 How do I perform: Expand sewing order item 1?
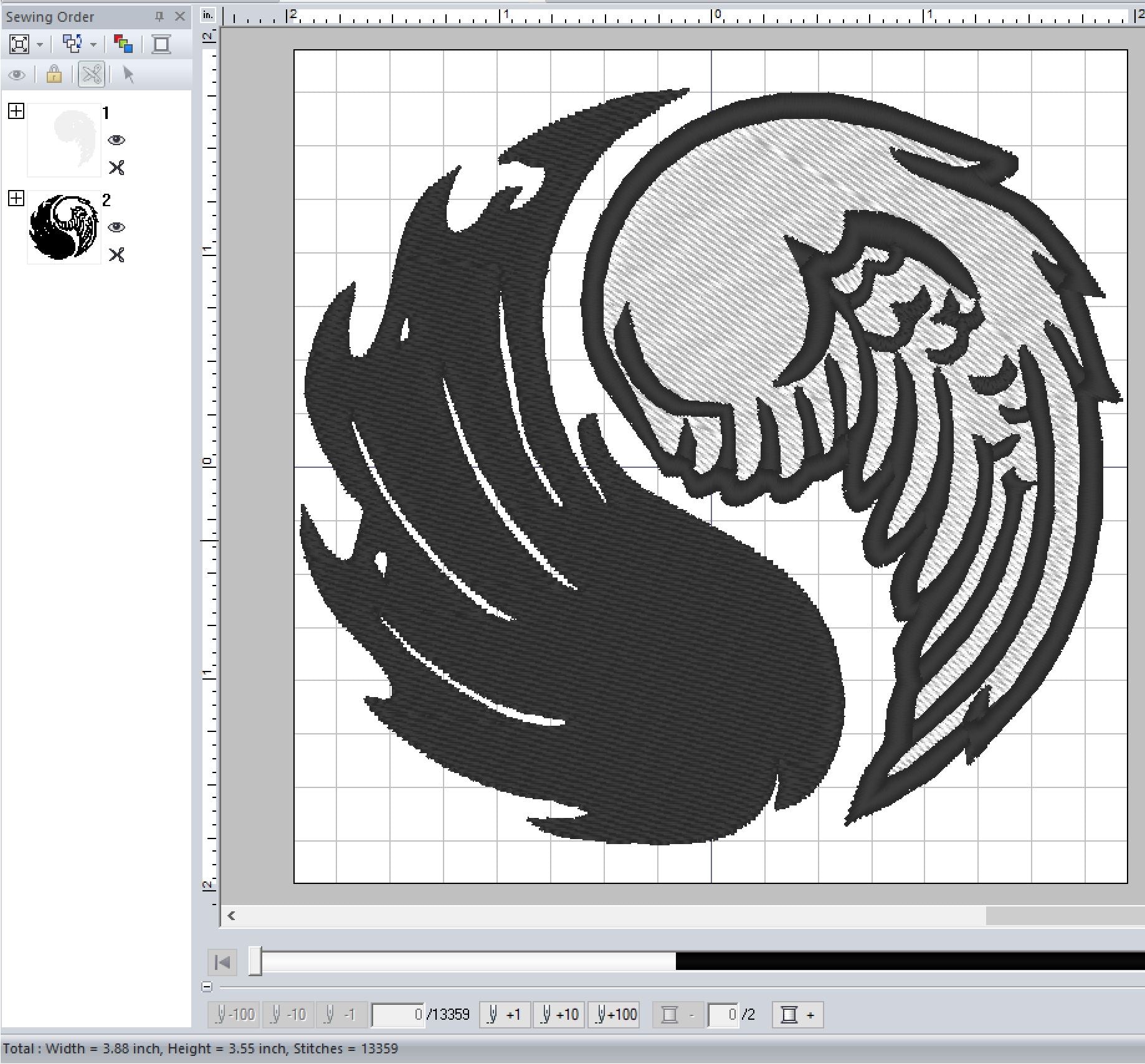tap(16, 112)
